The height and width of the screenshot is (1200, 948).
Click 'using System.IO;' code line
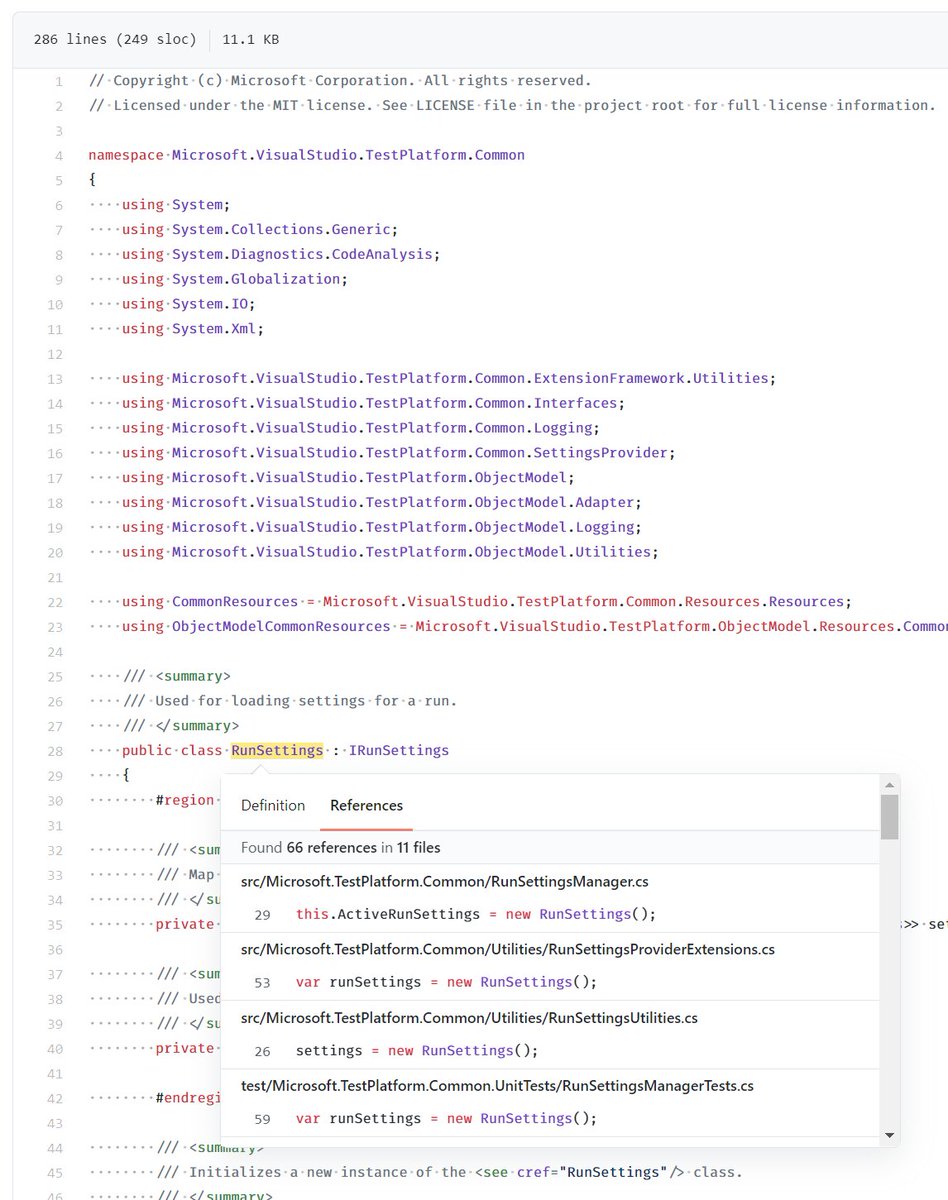point(188,303)
